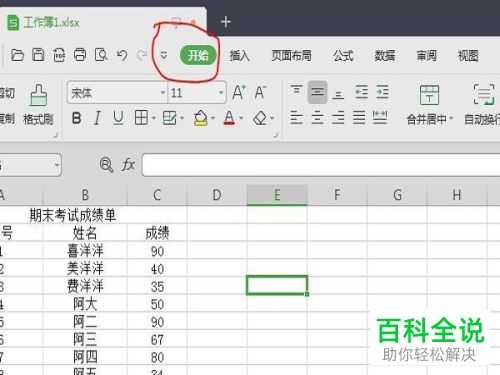500x375 pixels.
Task: Select the cell containing 喜洋洋
Action: point(85,251)
